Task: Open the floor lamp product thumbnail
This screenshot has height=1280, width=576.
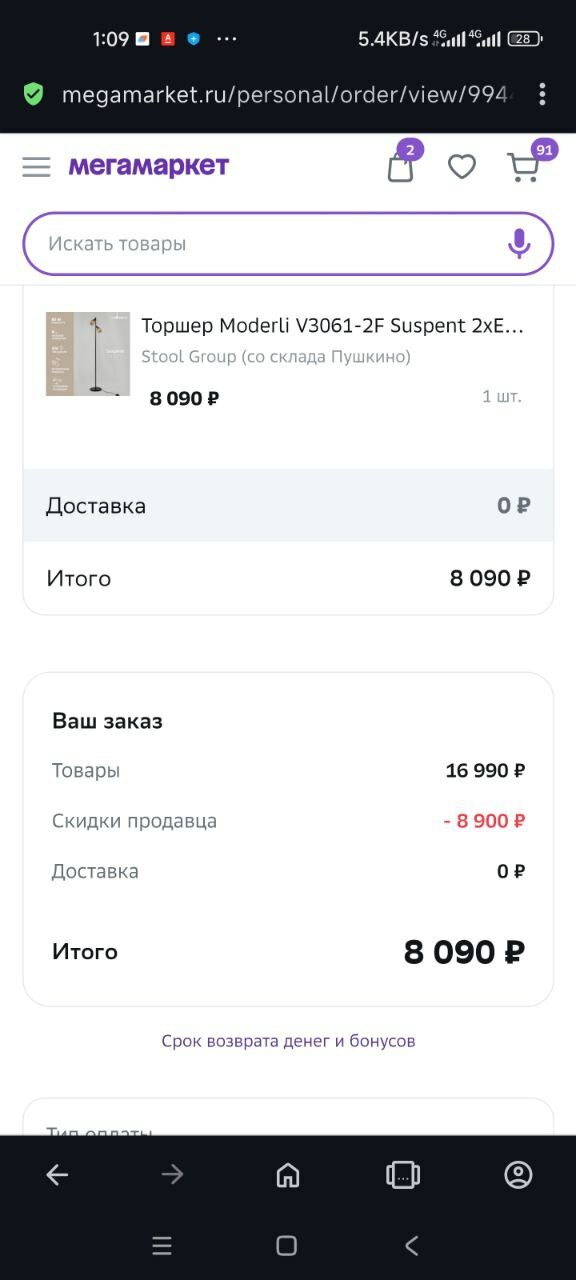Action: coord(88,354)
